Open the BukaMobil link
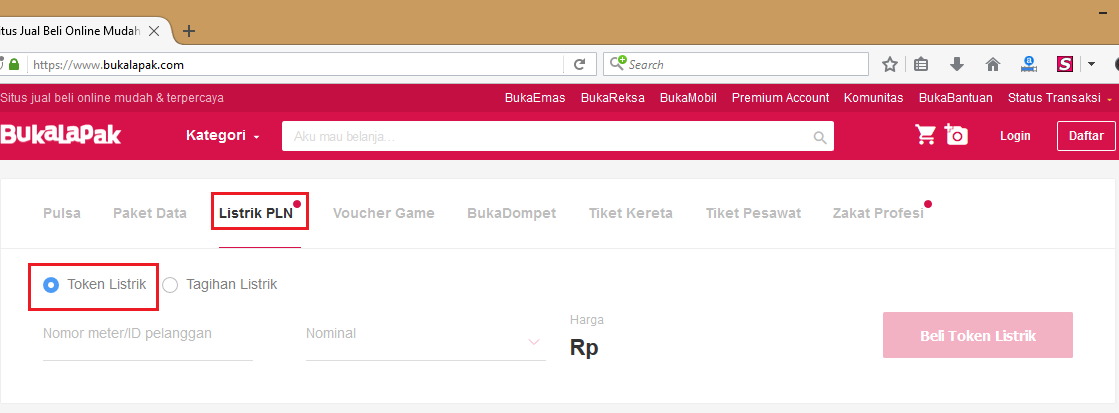 [x=688, y=98]
